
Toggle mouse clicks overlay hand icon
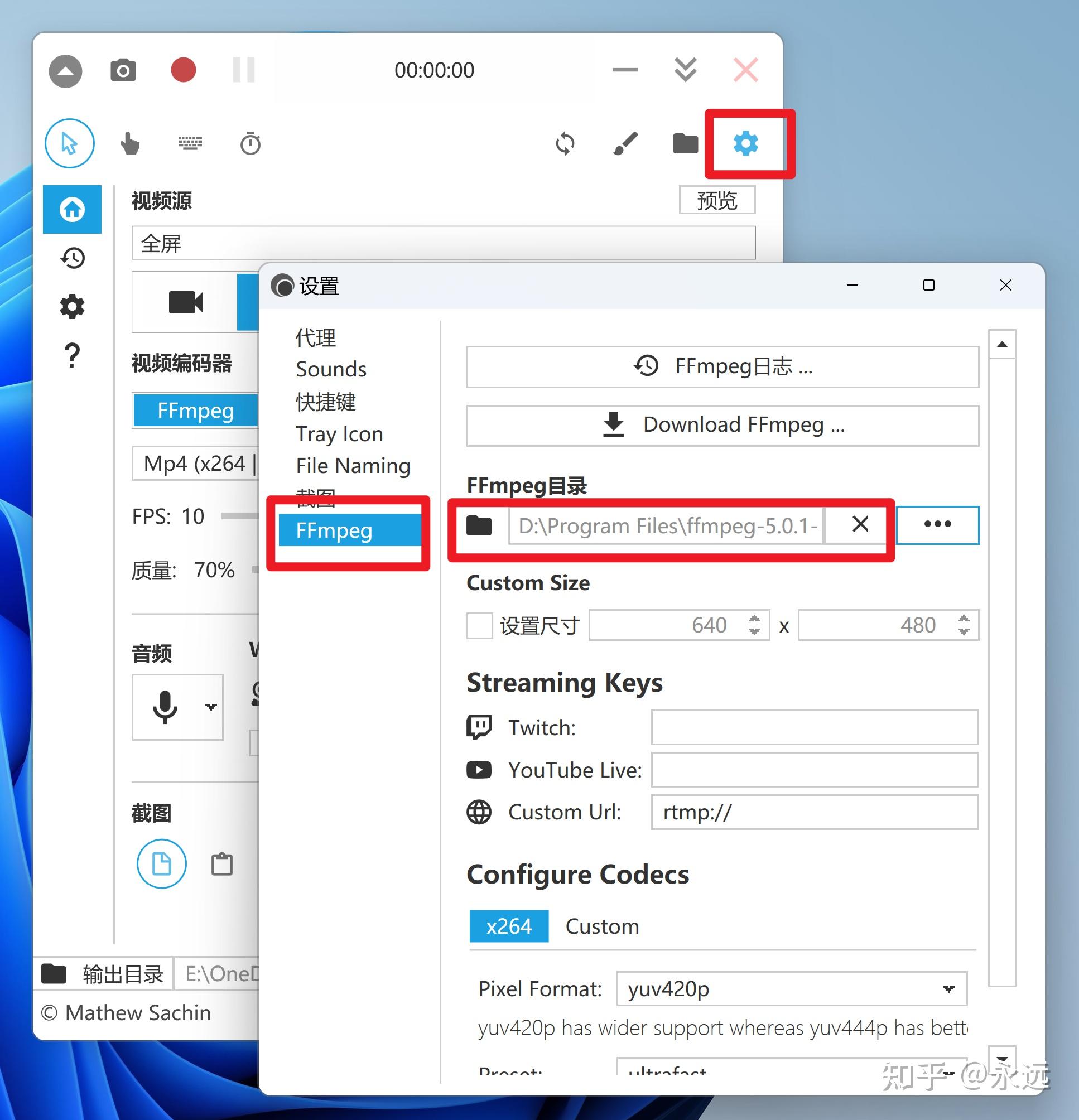coord(130,143)
